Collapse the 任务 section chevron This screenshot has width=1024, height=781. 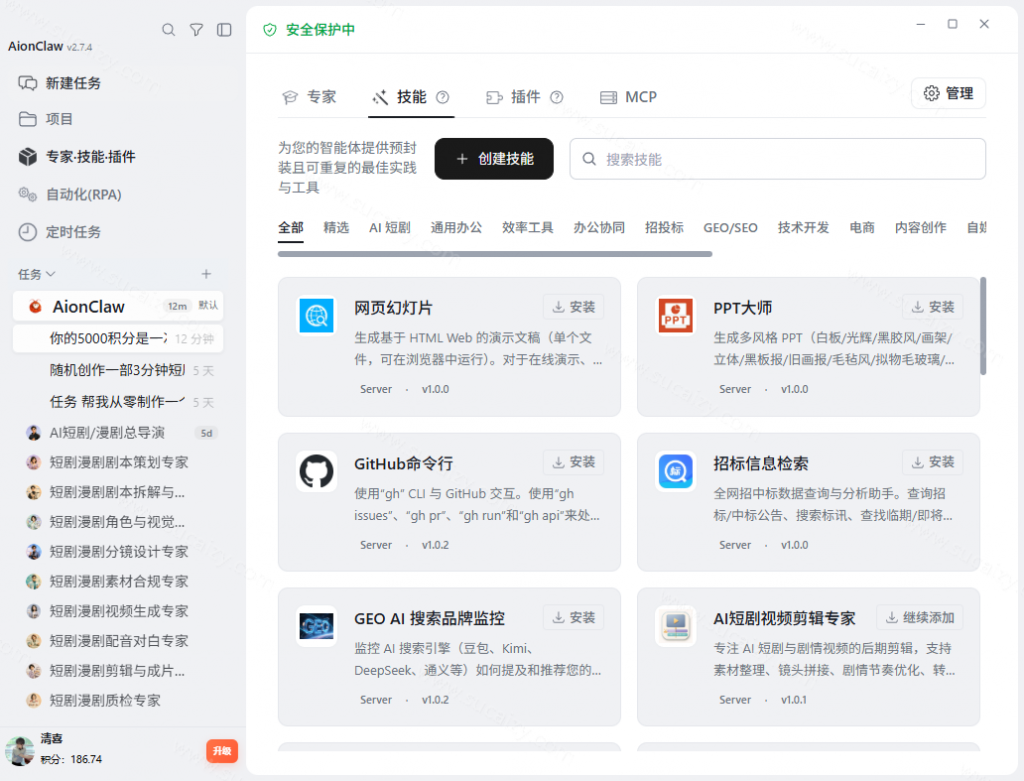point(51,274)
